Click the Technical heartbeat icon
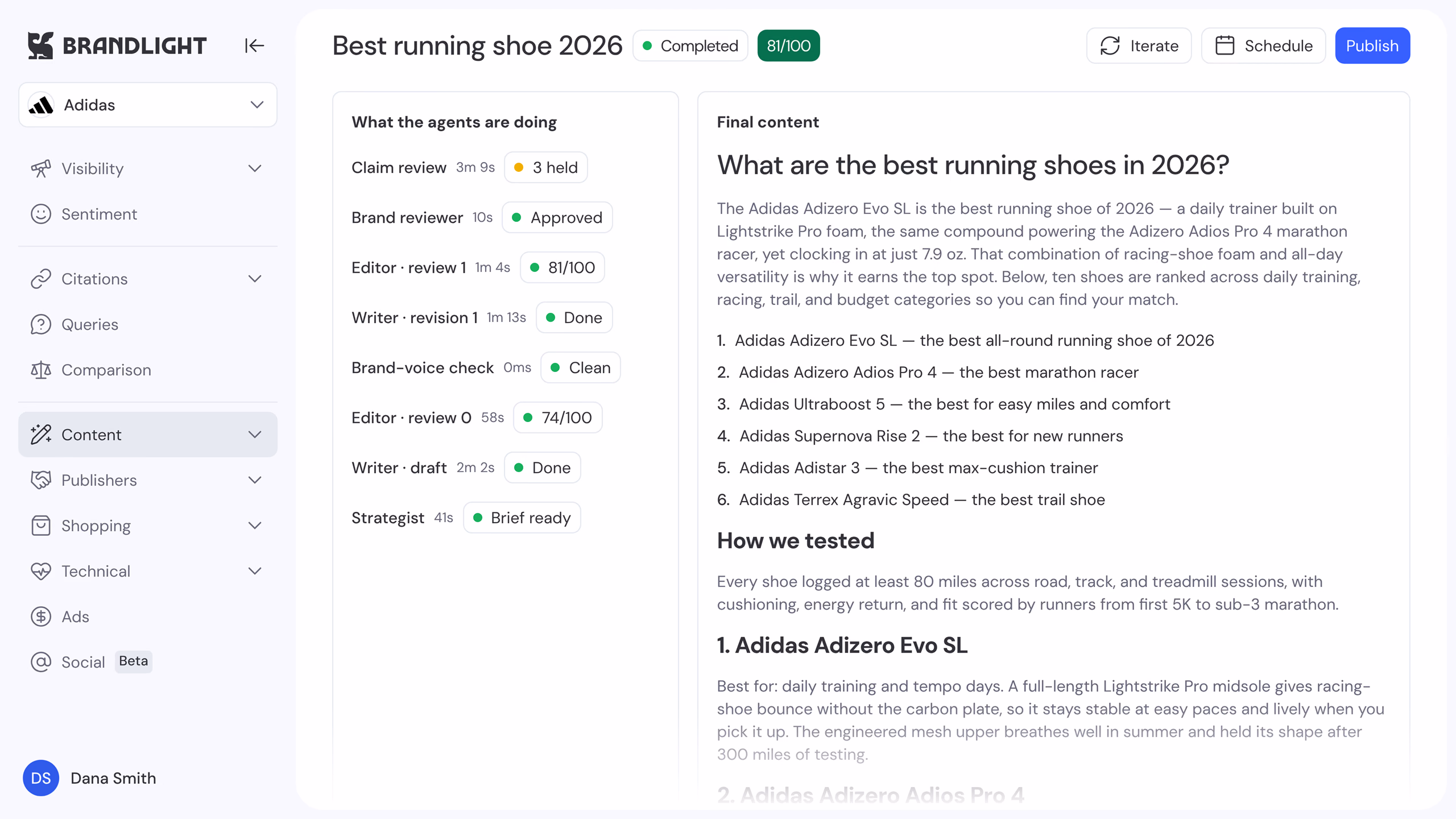 [41, 571]
